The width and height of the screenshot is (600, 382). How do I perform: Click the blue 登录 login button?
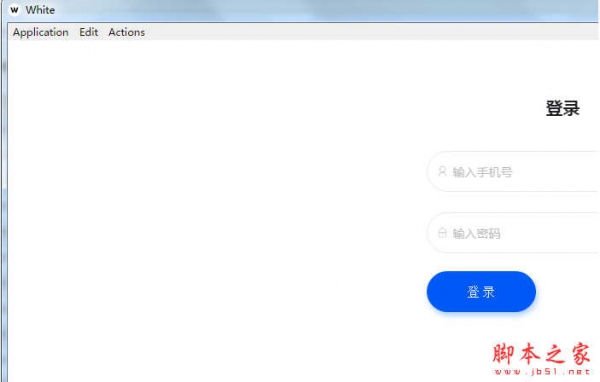pyautogui.click(x=481, y=292)
